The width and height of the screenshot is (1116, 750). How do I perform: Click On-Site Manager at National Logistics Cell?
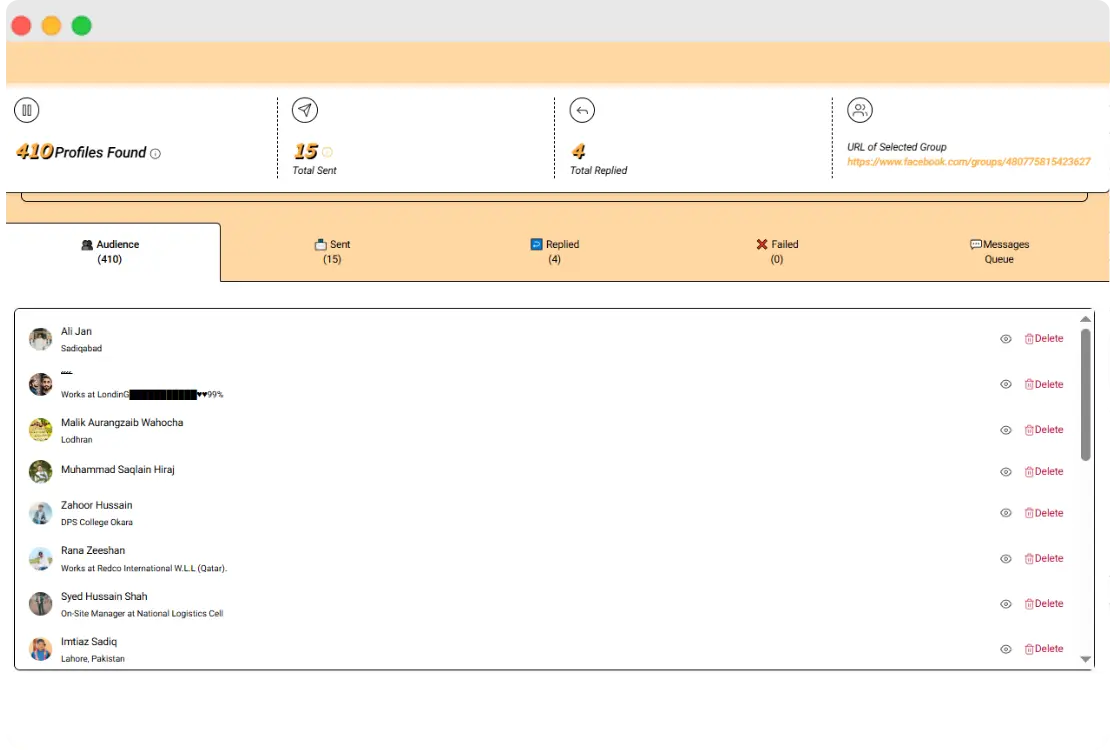point(142,614)
